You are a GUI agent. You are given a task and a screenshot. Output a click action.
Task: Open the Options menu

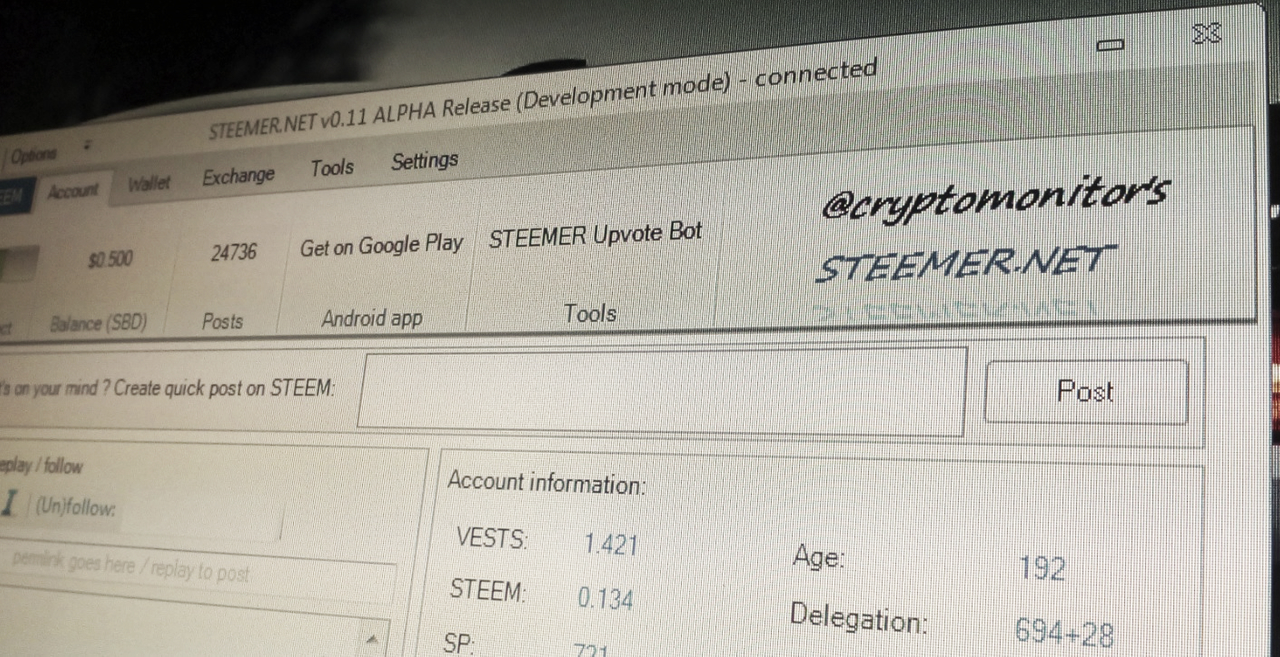(x=35, y=155)
